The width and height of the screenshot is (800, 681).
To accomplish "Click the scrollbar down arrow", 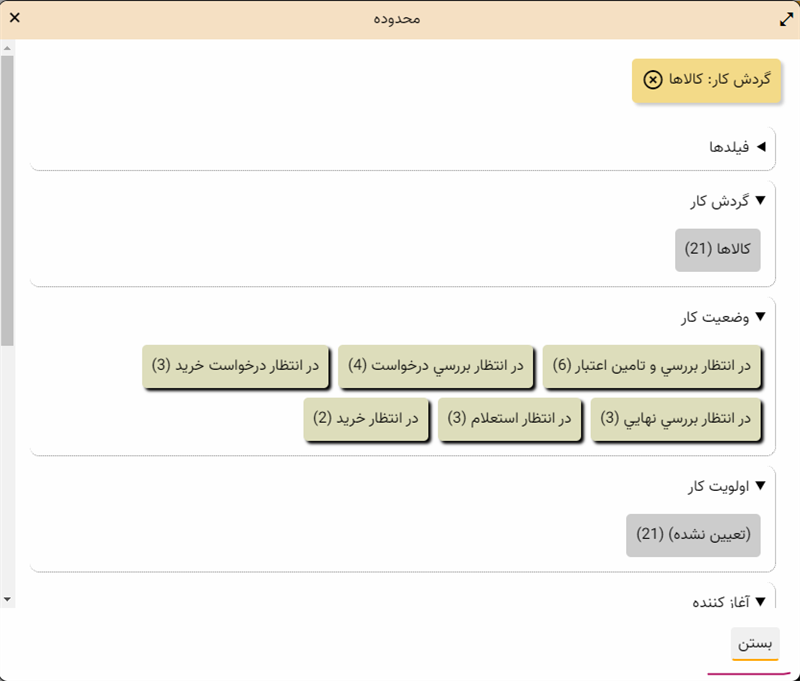I will pos(7,598).
